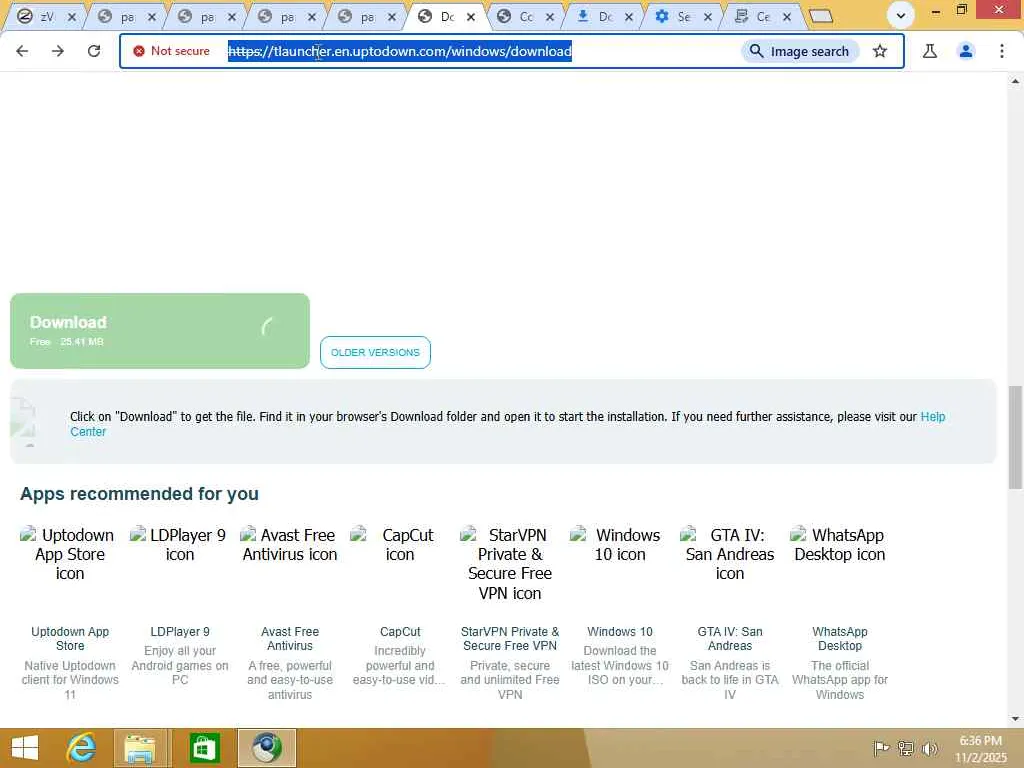This screenshot has height=768, width=1024.
Task: Click the Image search button
Action: (x=800, y=51)
